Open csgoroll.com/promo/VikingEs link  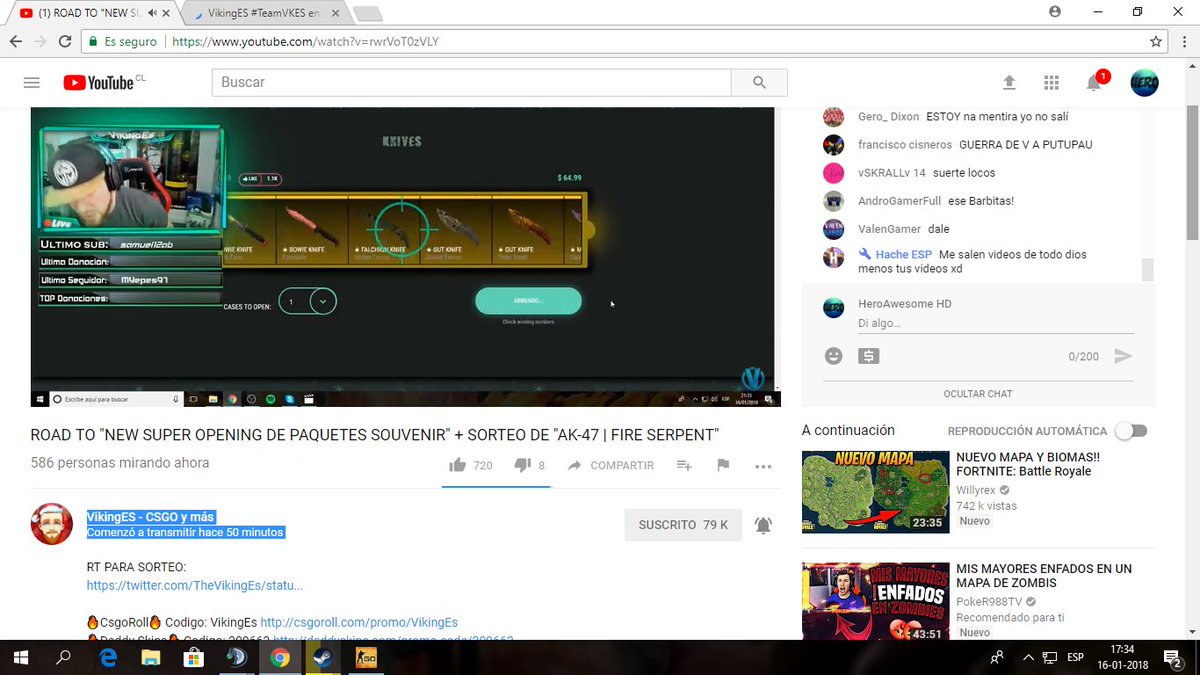pos(359,622)
